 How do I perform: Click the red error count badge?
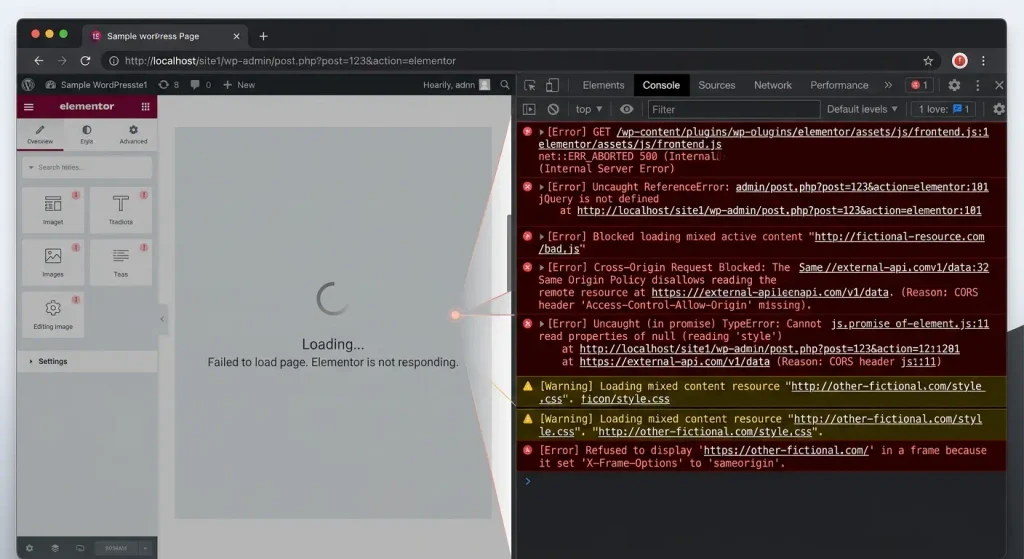(920, 85)
